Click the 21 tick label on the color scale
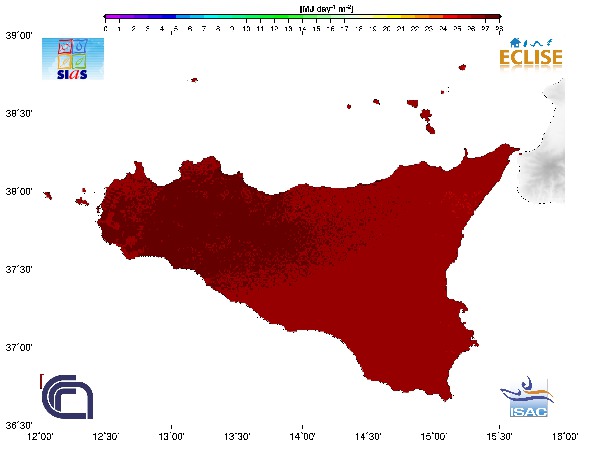The height and width of the screenshot is (450, 600). point(401,29)
